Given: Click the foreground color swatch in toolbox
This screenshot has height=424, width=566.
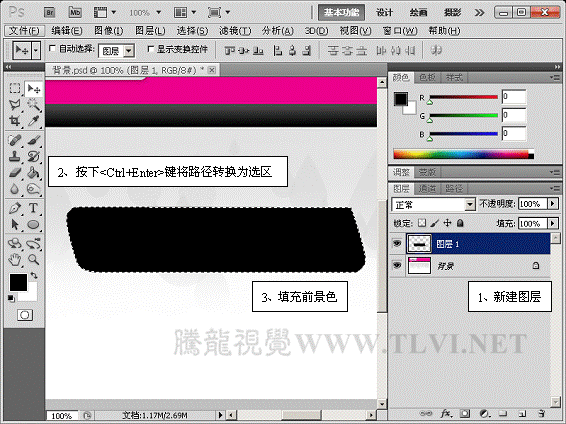Looking at the screenshot, I should [x=18, y=282].
